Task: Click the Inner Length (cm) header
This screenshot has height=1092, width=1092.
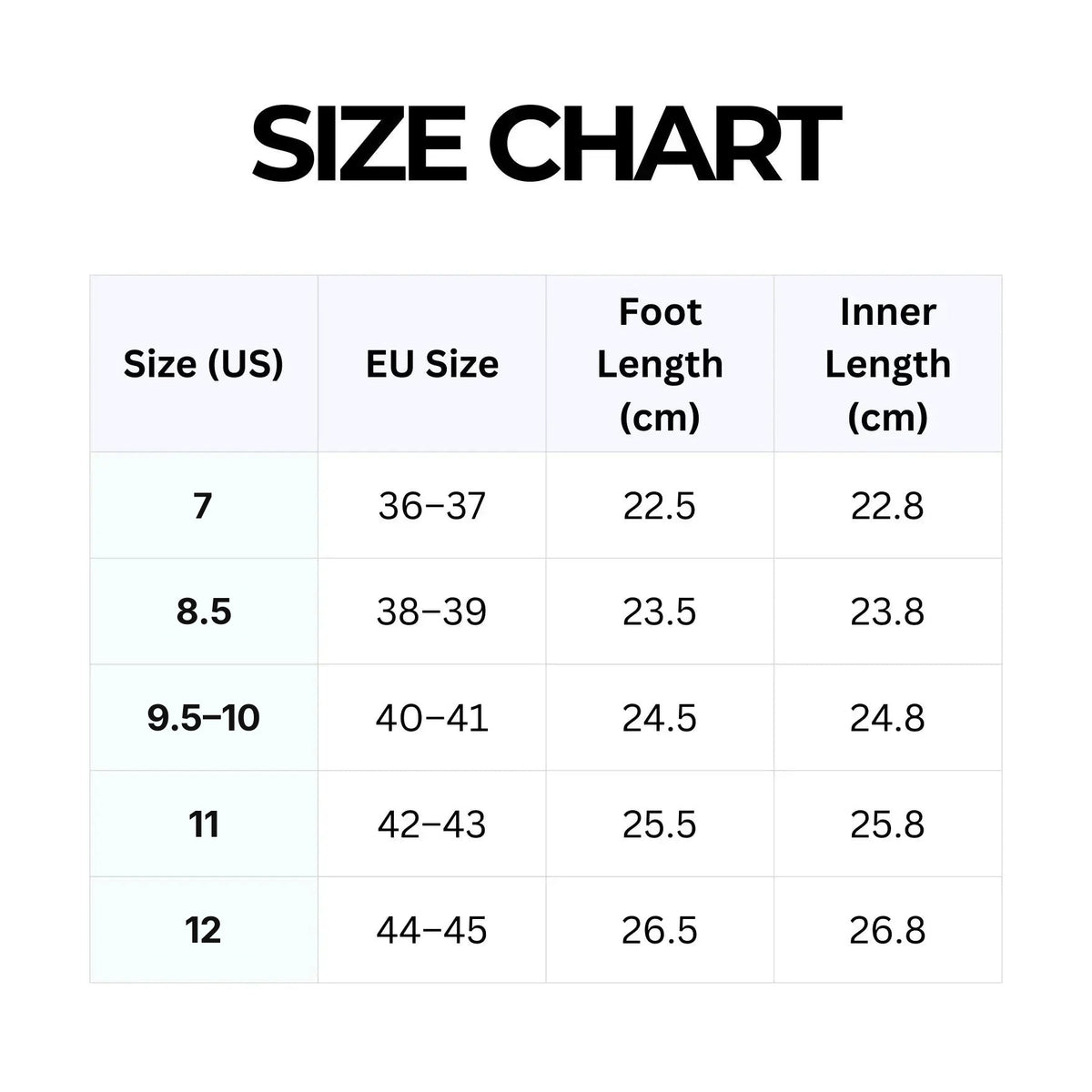Action: click(x=888, y=364)
